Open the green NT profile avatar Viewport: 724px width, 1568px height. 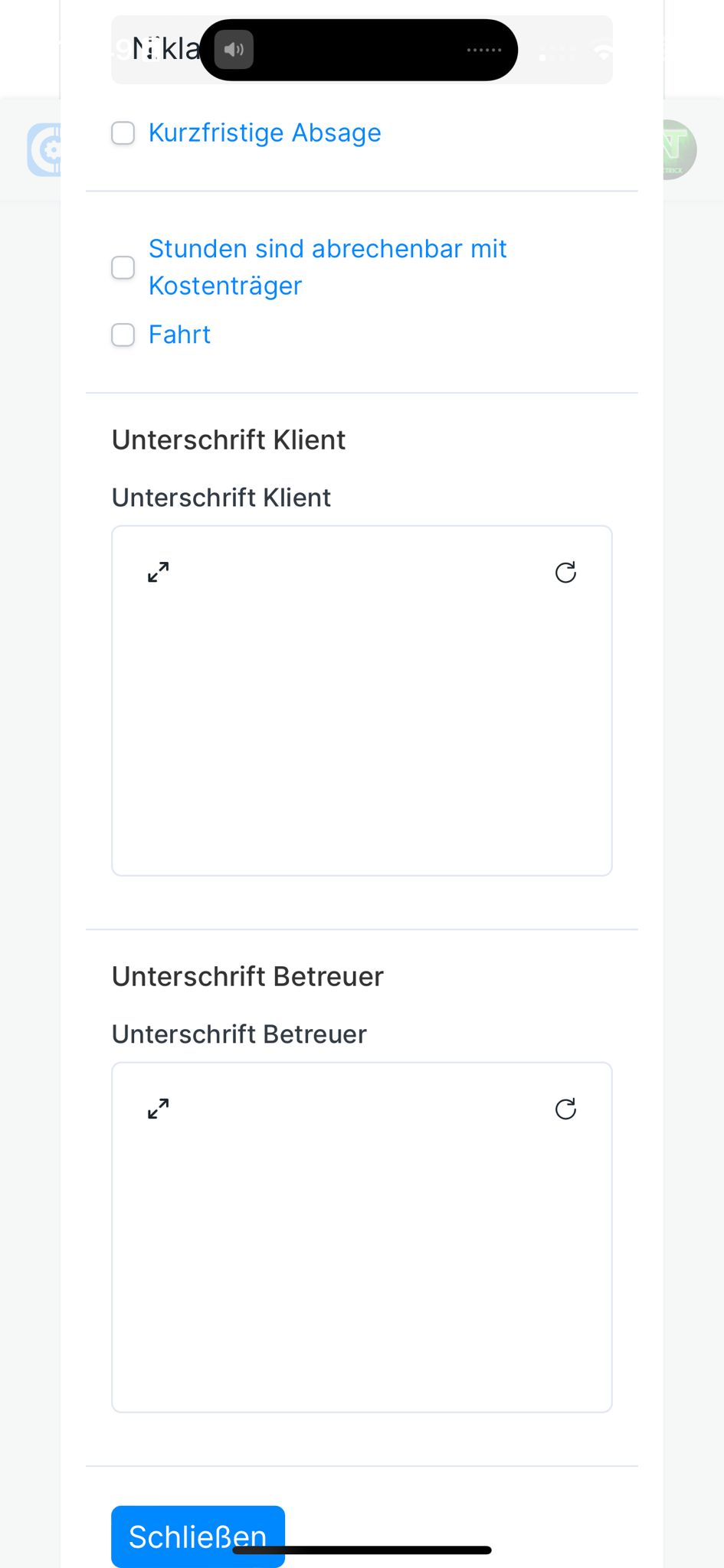(x=678, y=149)
